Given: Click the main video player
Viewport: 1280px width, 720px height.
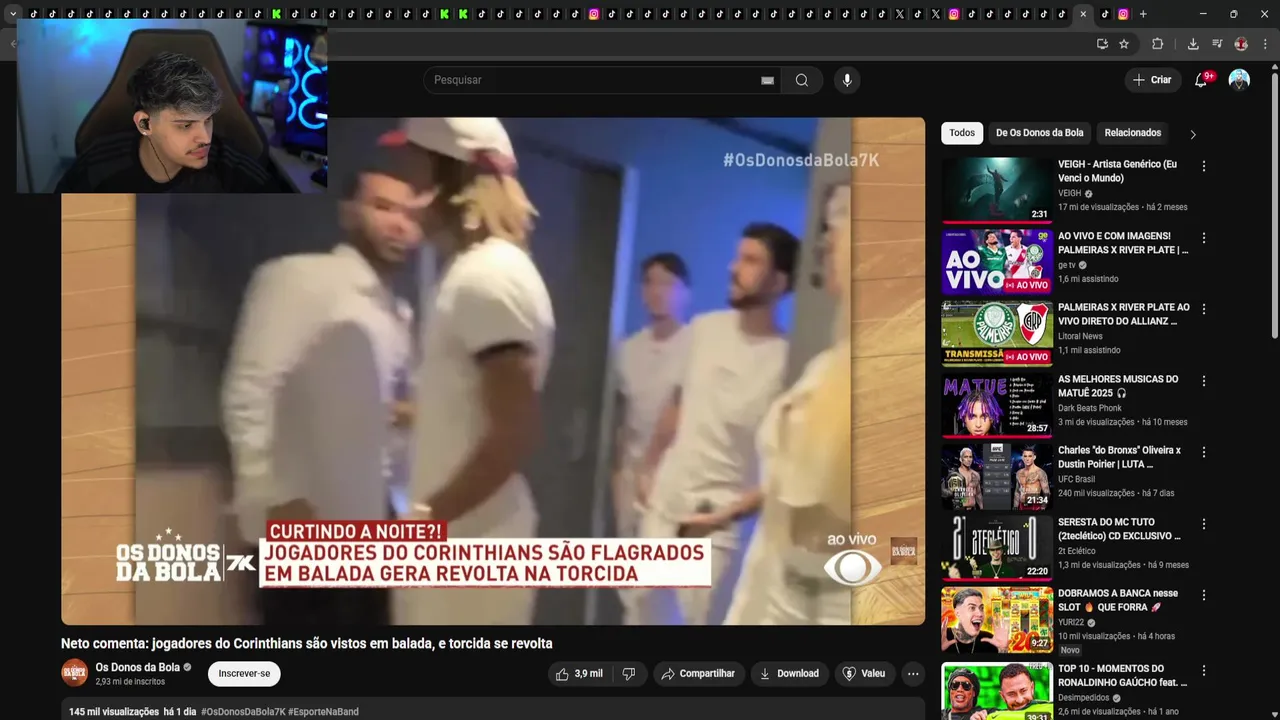Looking at the screenshot, I should [x=493, y=371].
